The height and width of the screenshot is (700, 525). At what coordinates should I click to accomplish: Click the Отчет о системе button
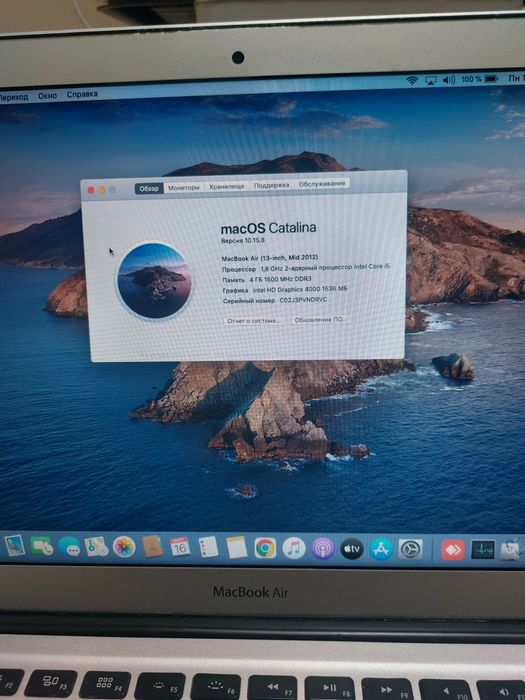tap(254, 321)
